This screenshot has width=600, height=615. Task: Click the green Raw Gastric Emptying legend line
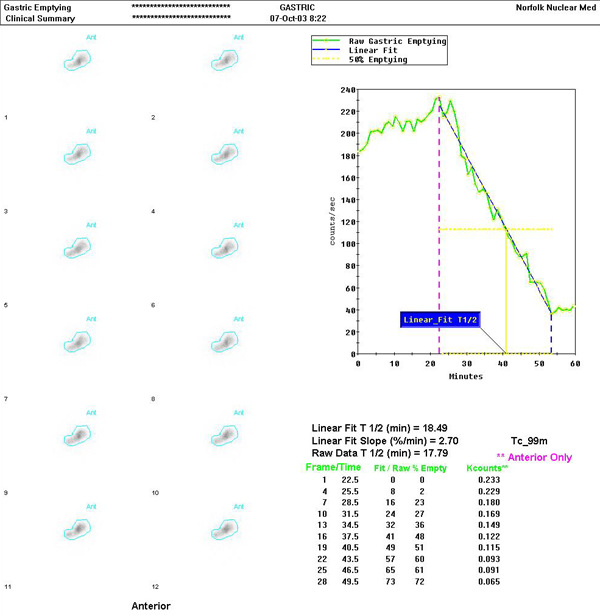coord(326,40)
